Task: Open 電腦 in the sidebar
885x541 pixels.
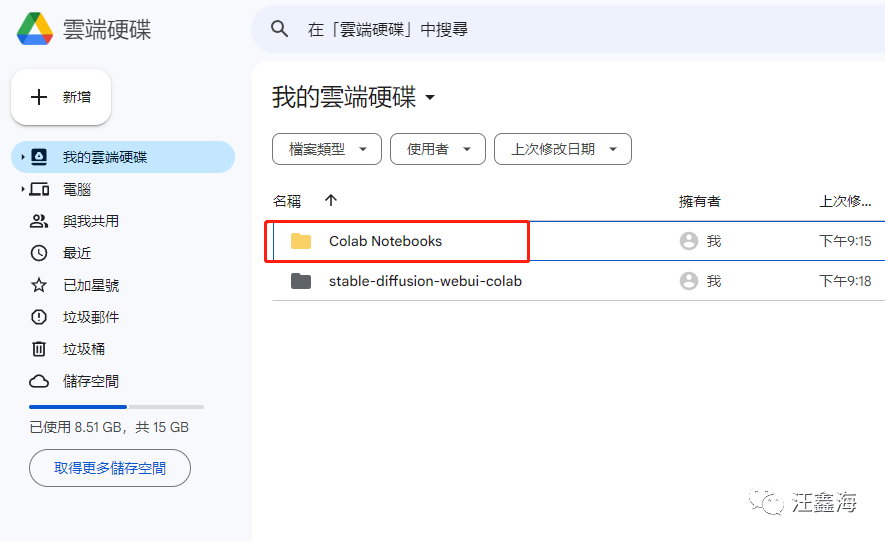Action: (x=77, y=190)
